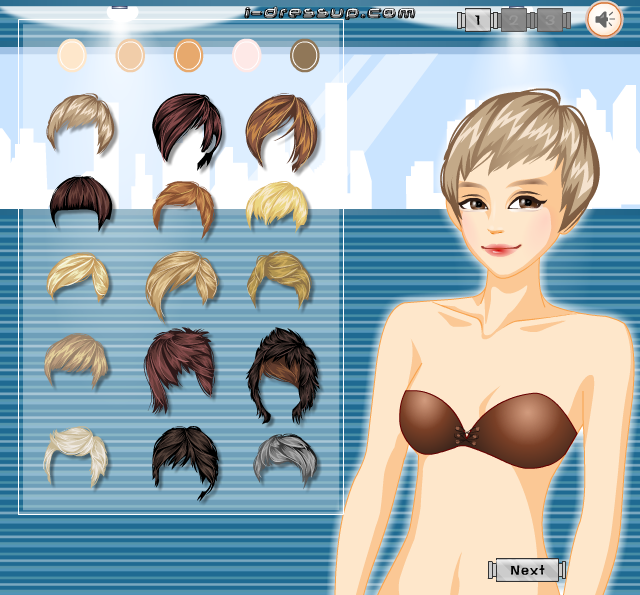This screenshot has width=640, height=595.
Task: Select the lightest peach skin tone swatch
Action: pyautogui.click(x=72, y=55)
